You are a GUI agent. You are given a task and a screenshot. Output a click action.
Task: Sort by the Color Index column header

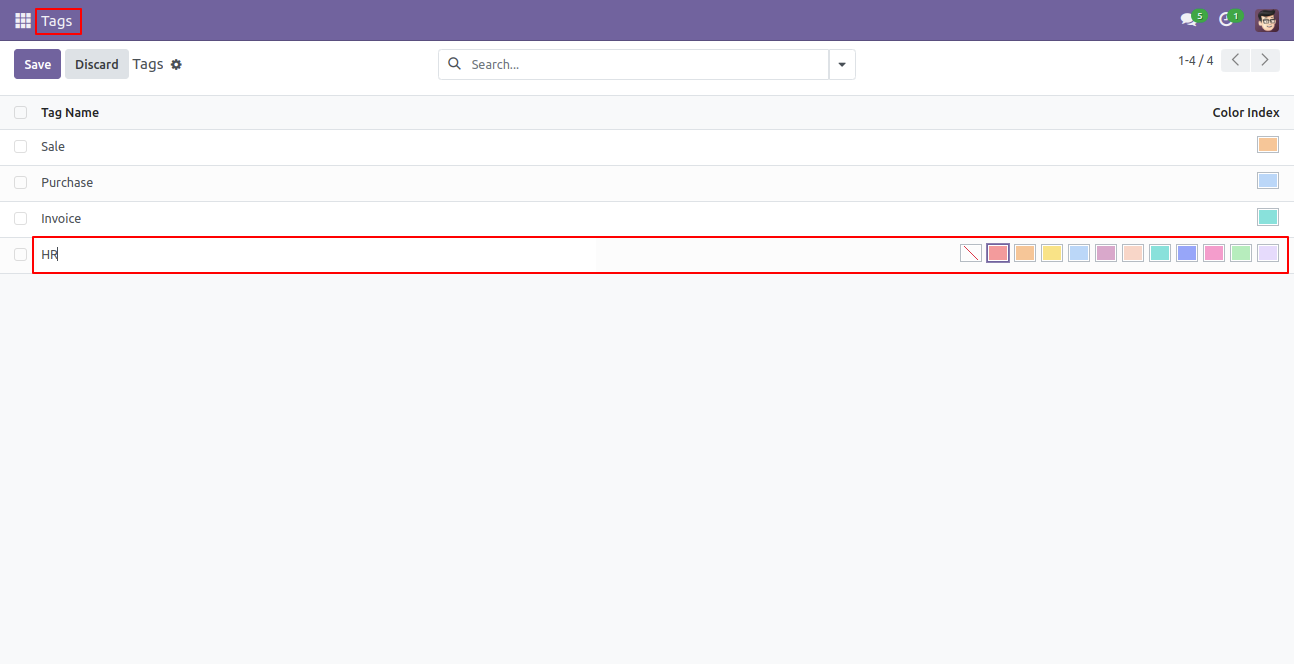tap(1246, 112)
